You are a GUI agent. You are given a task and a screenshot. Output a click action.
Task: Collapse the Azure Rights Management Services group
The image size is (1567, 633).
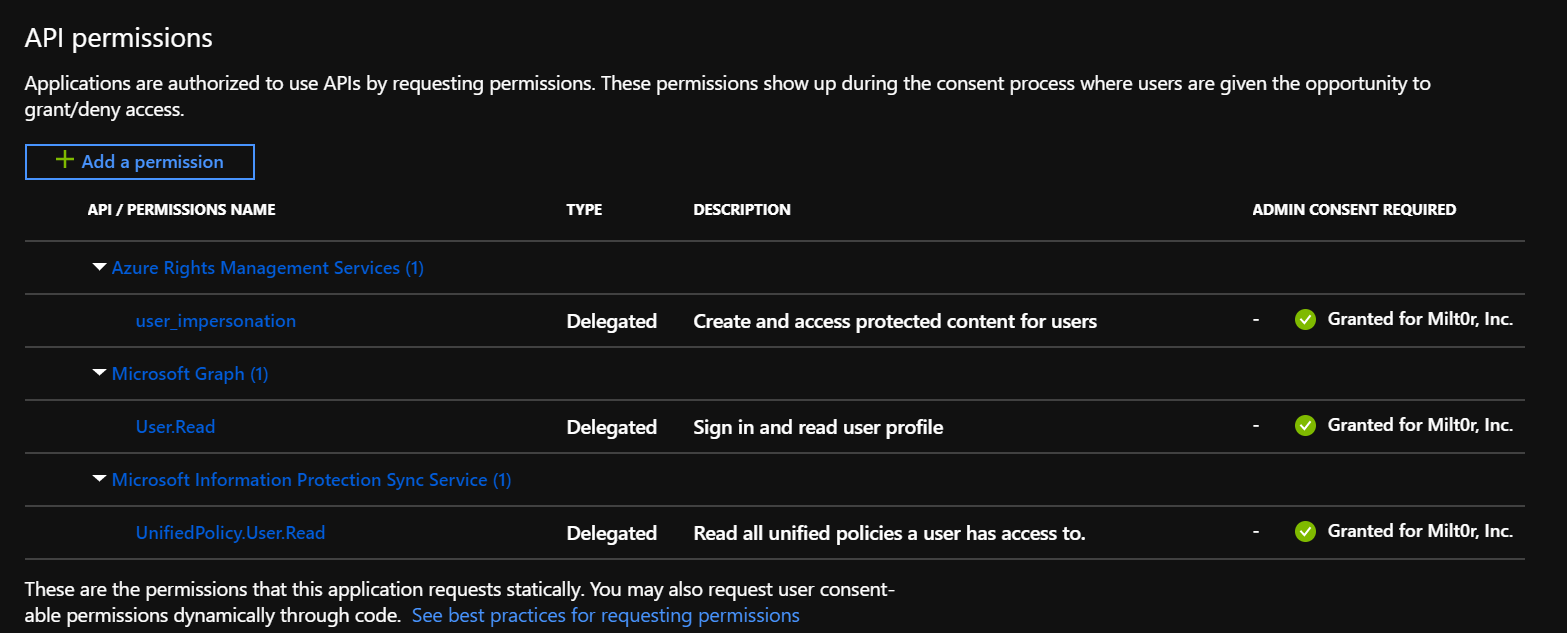tap(98, 267)
